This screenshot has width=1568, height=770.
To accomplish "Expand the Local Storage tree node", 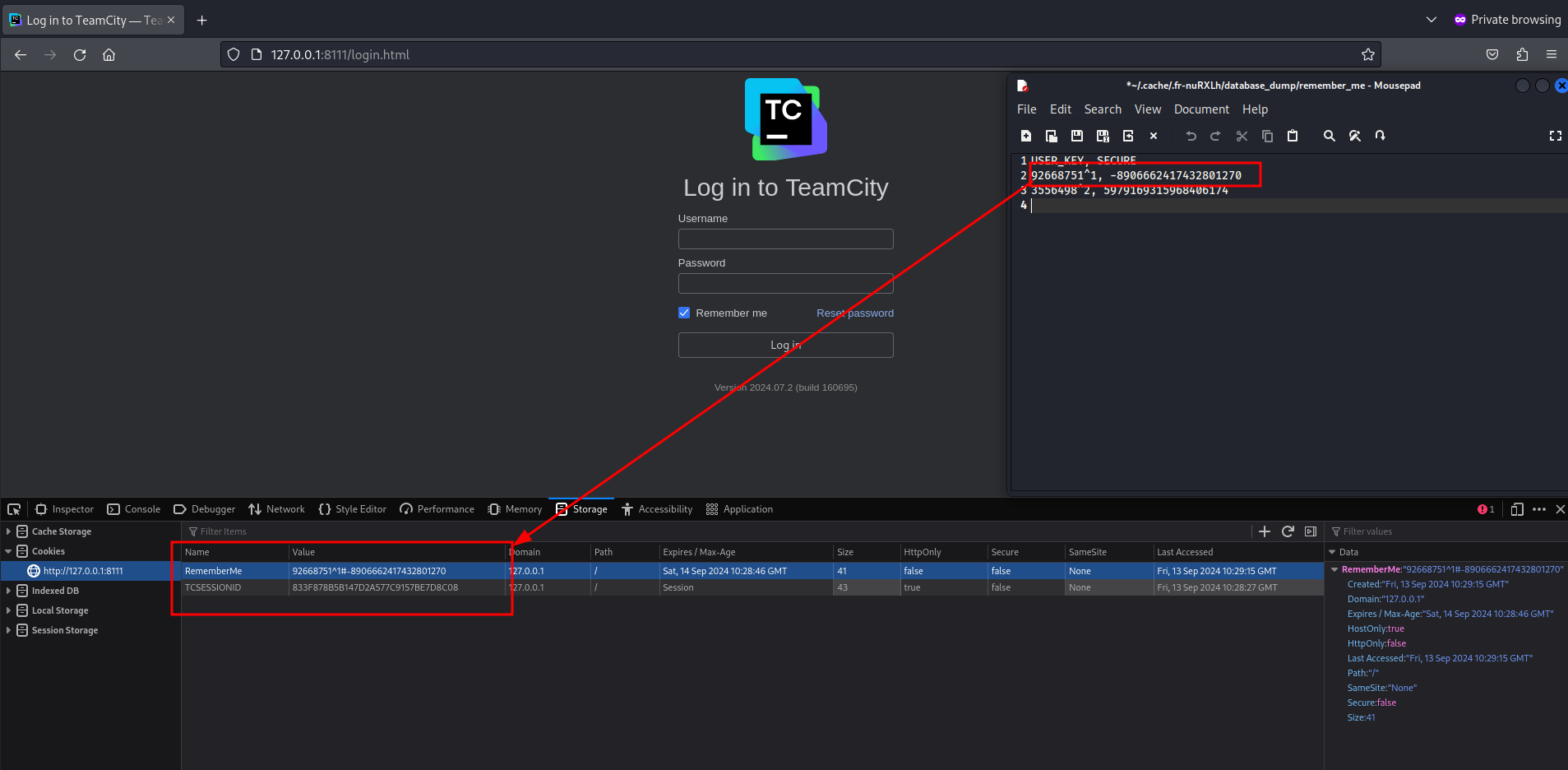I will click(8, 610).
